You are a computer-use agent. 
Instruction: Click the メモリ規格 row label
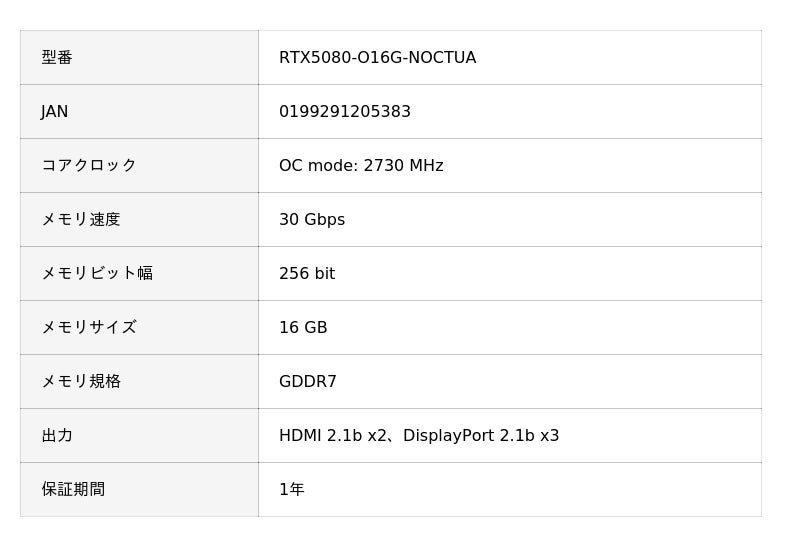(80, 382)
